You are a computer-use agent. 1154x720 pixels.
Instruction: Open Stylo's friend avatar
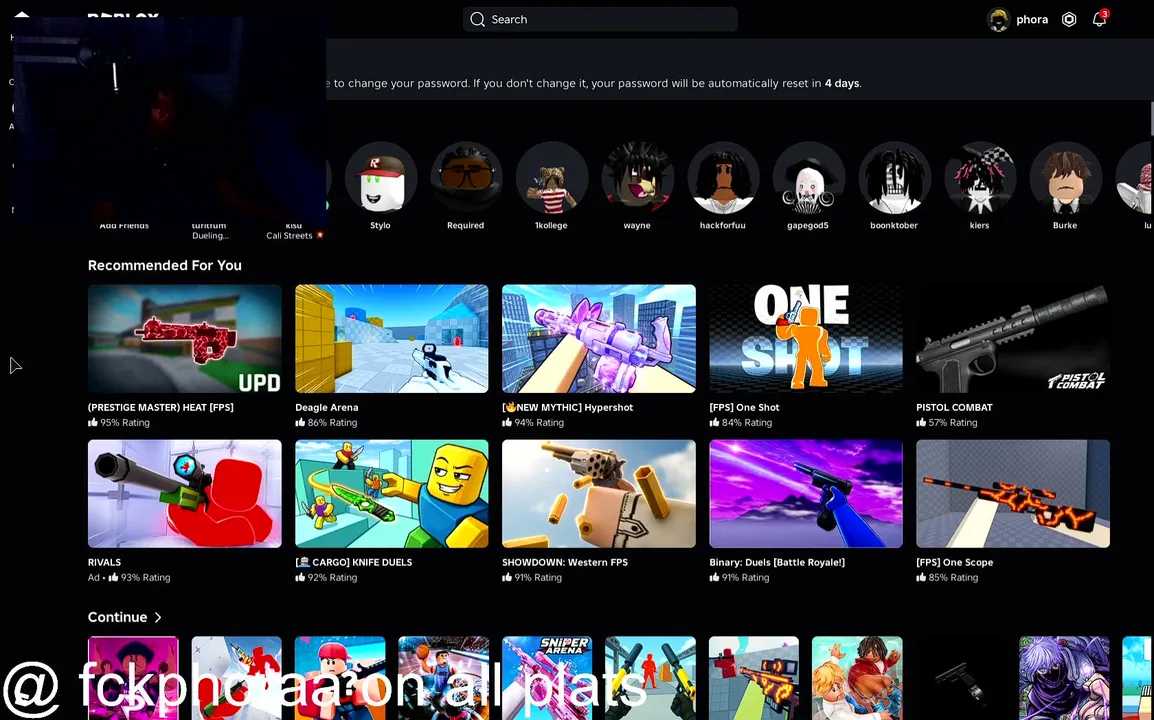(x=380, y=177)
